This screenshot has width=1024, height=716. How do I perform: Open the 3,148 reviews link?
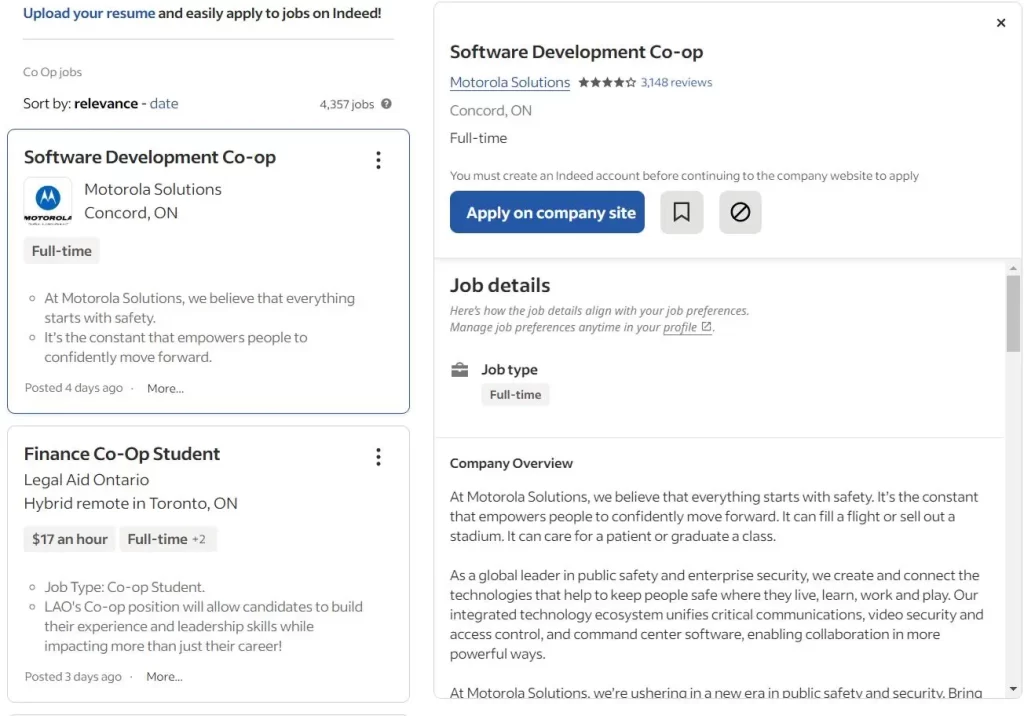(x=676, y=82)
